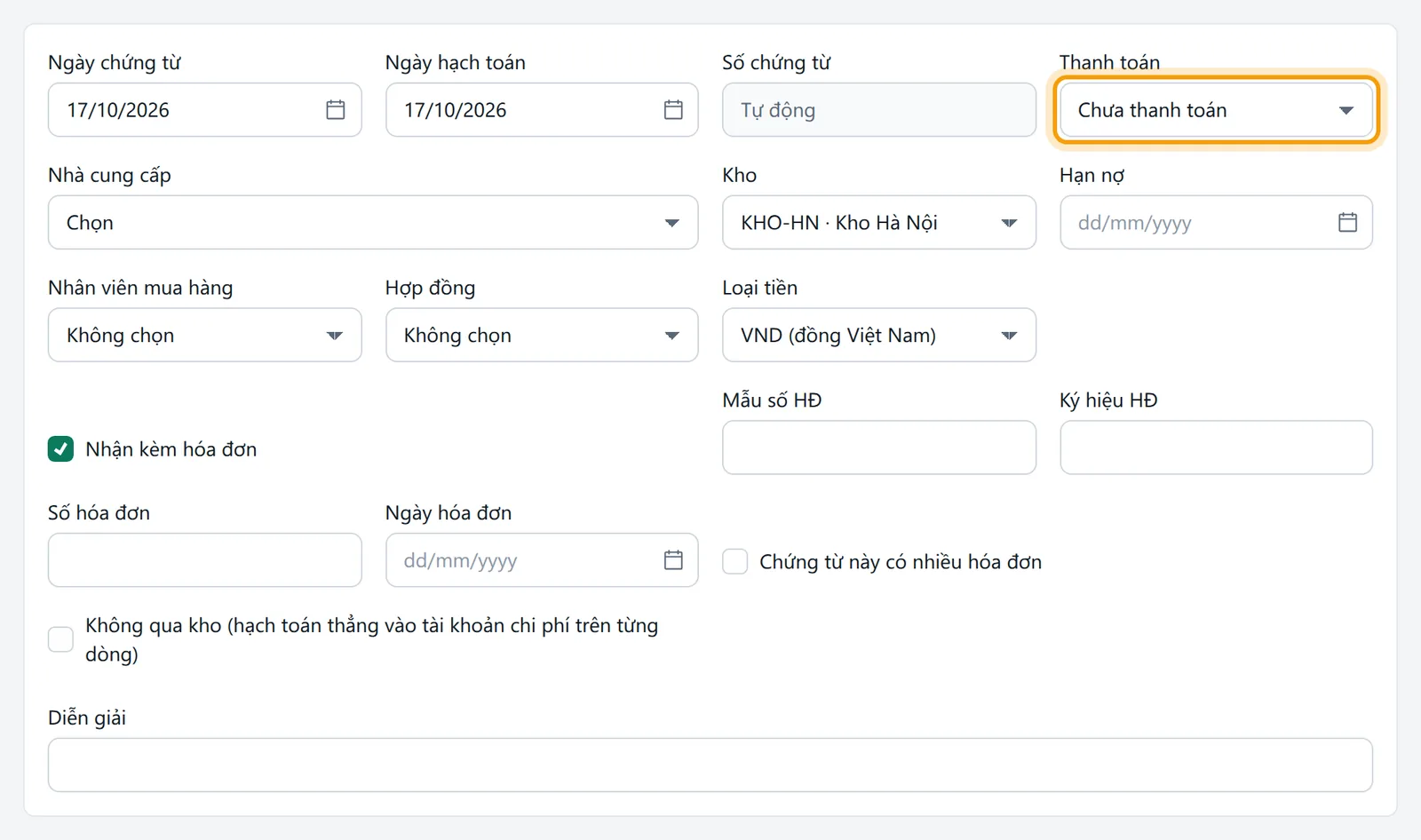
Task: Open Thanh toán dropdown Chưa thanh toán
Action: 1216,110
